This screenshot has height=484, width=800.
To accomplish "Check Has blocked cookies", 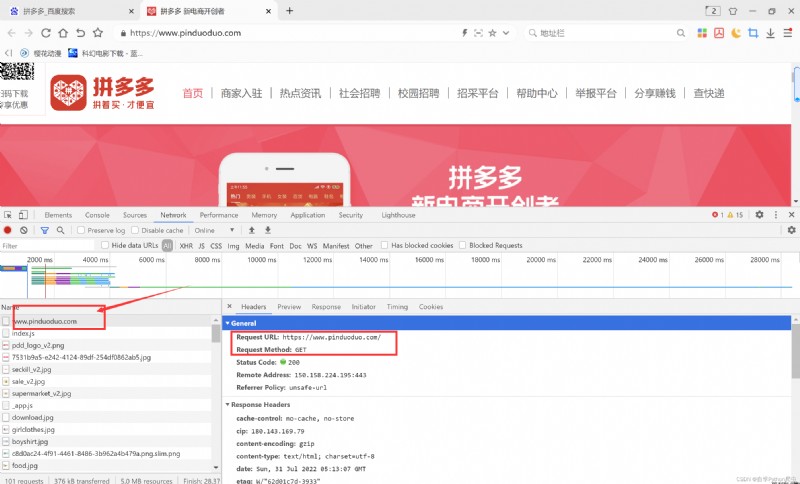I will 385,245.
